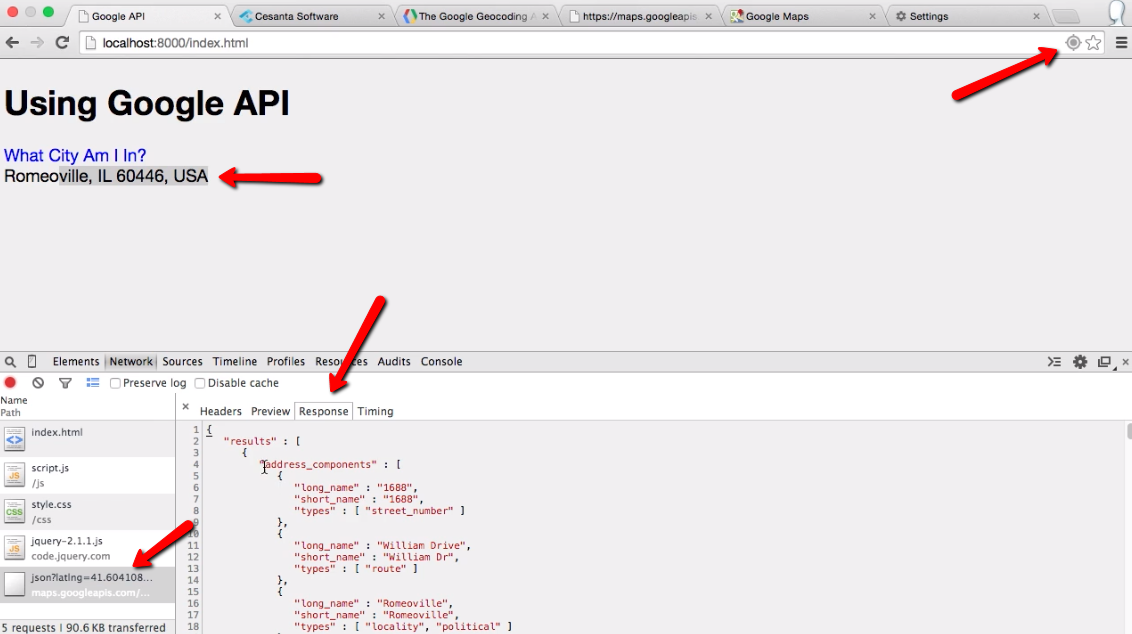Close the Google API browser tab
Image resolution: width=1132 pixels, height=634 pixels.
tap(217, 16)
